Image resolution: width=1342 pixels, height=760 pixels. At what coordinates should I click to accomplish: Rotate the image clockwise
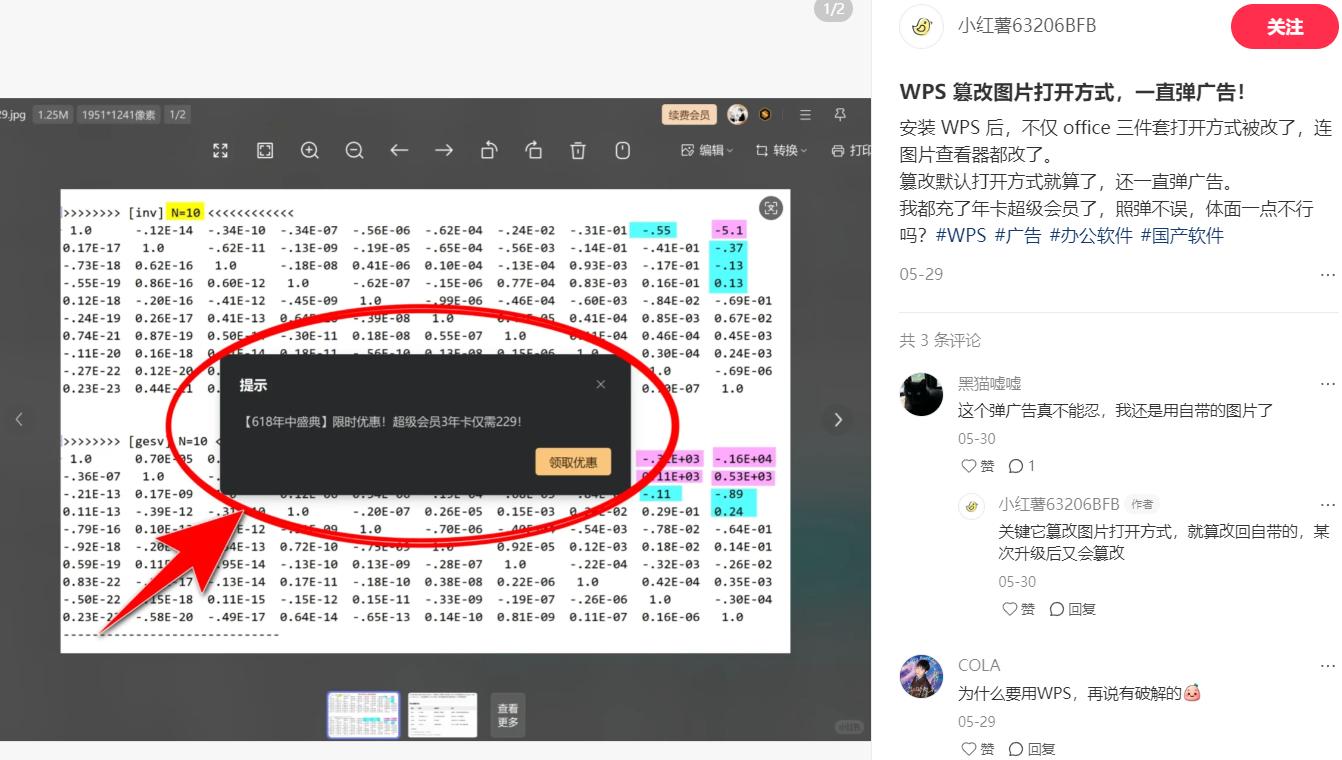pyautogui.click(x=534, y=150)
